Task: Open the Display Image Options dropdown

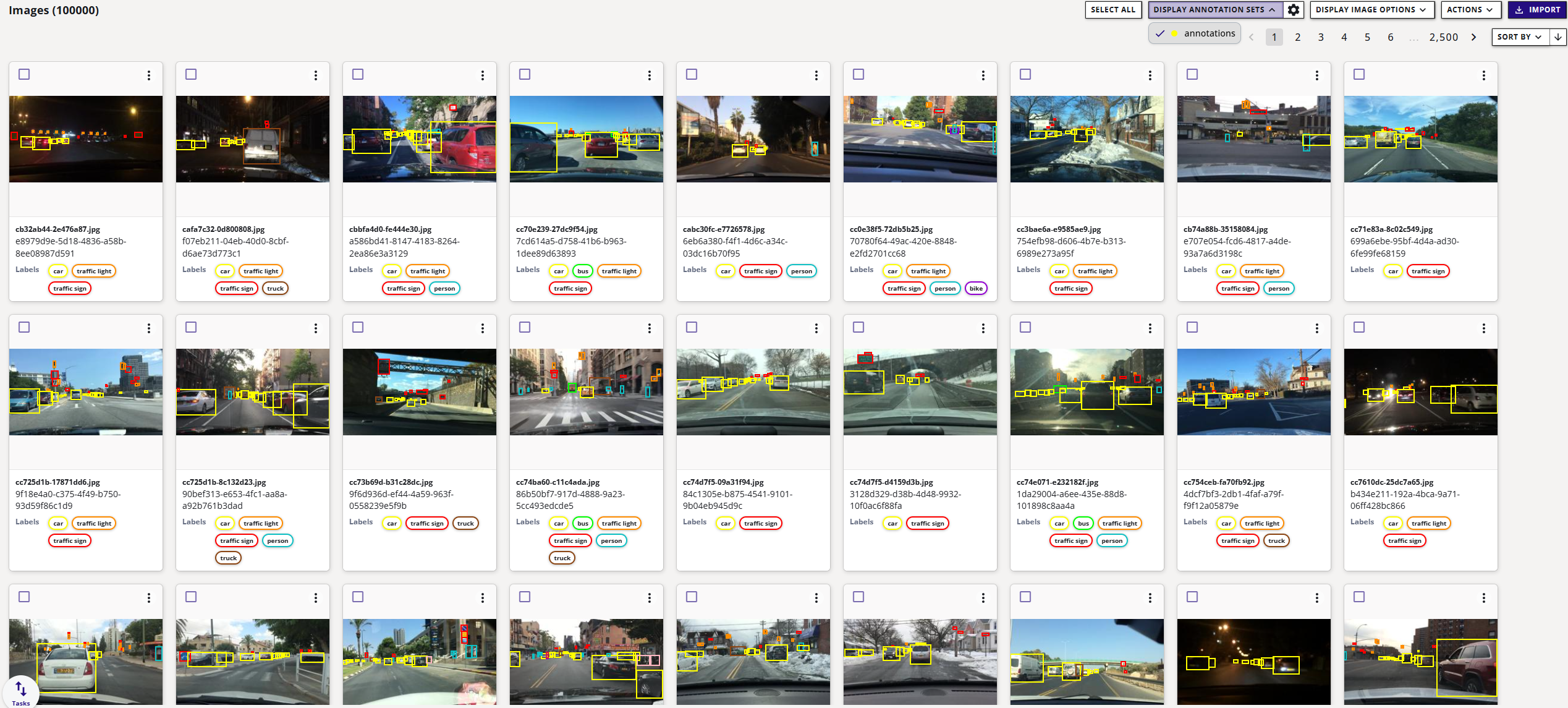Action: (1371, 10)
